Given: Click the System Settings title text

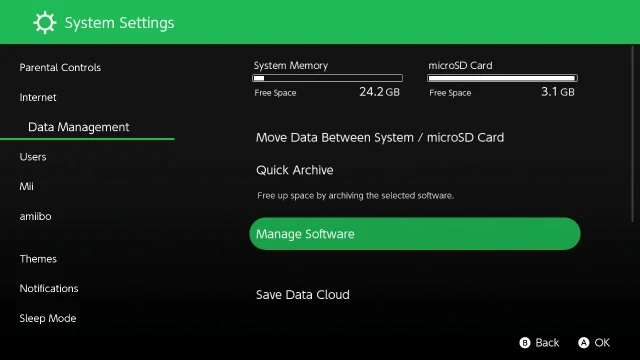Looking at the screenshot, I should (119, 23).
